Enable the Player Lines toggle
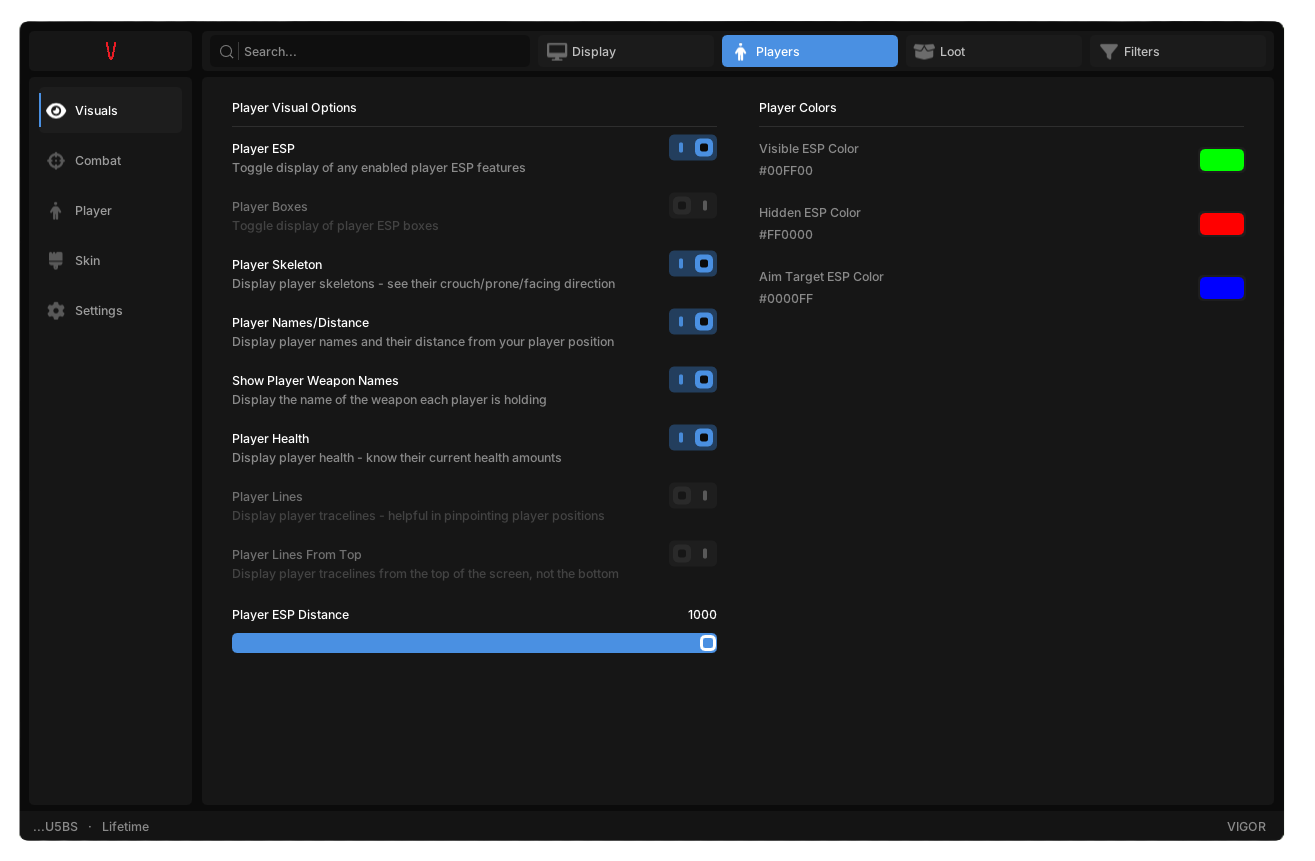Image resolution: width=1315 pixels, height=861 pixels. point(693,496)
